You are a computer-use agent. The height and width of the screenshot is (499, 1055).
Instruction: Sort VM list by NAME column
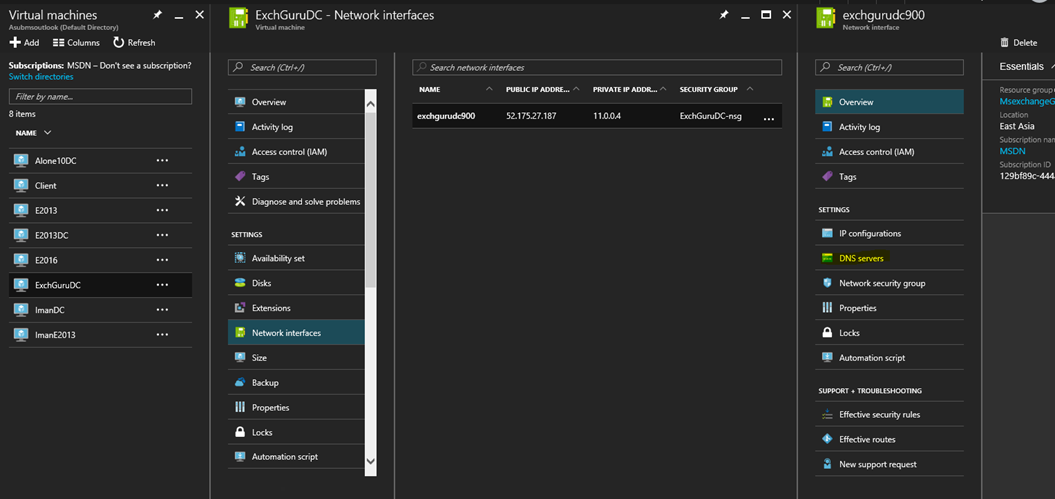(33, 132)
